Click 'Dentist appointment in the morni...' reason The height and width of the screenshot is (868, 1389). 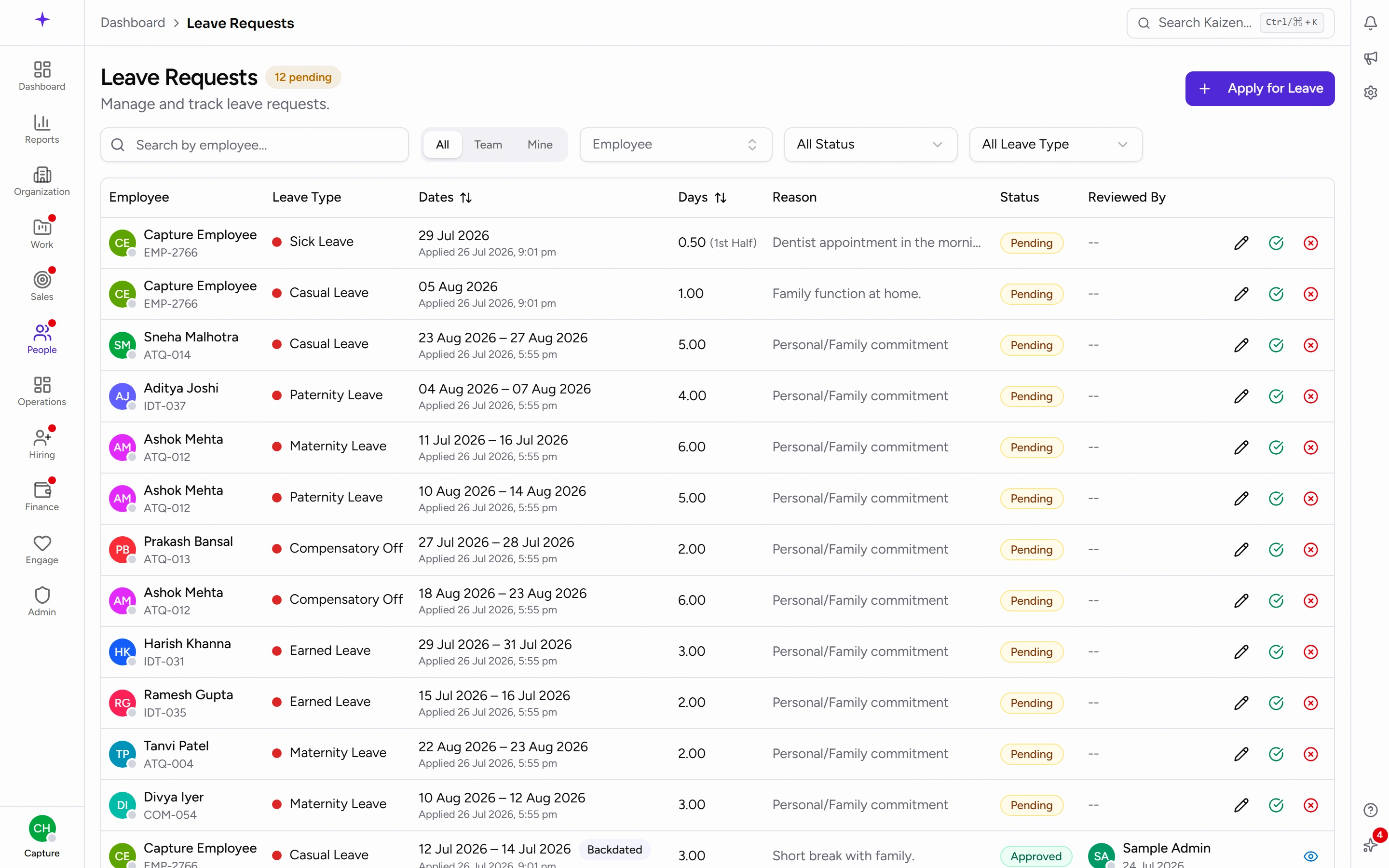click(x=876, y=242)
